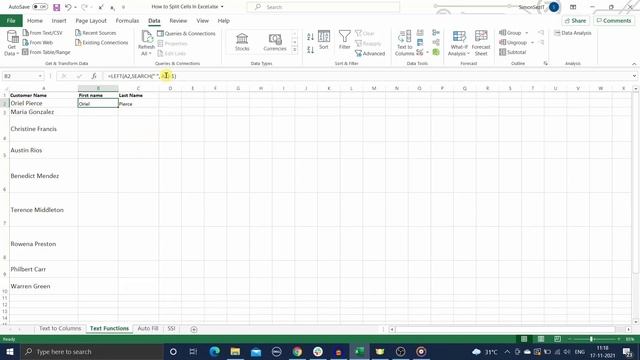The image size is (640, 360).
Task: Click the Consolidate icon
Action: (x=436, y=33)
